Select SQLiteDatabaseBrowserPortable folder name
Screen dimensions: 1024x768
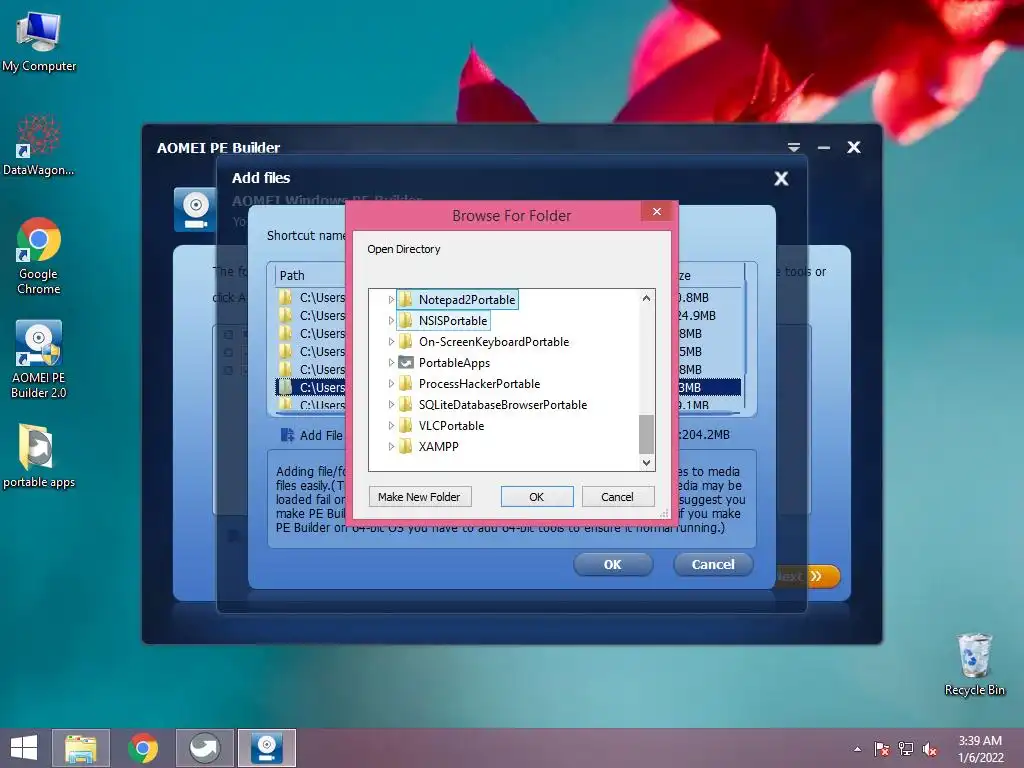pyautogui.click(x=503, y=404)
